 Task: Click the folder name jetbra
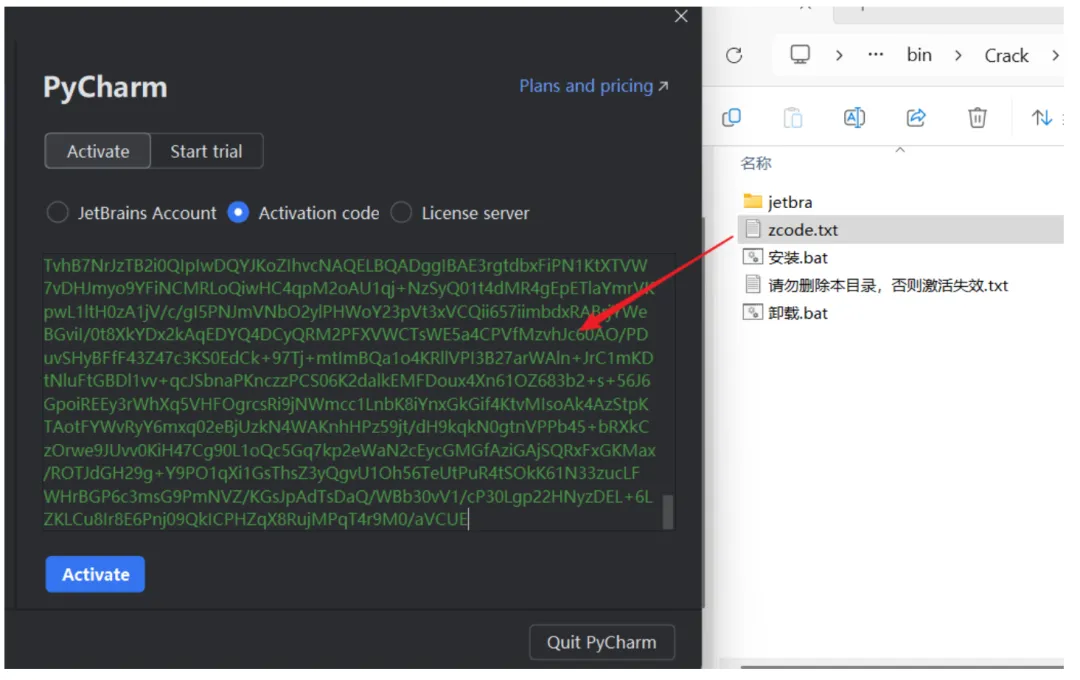click(790, 203)
